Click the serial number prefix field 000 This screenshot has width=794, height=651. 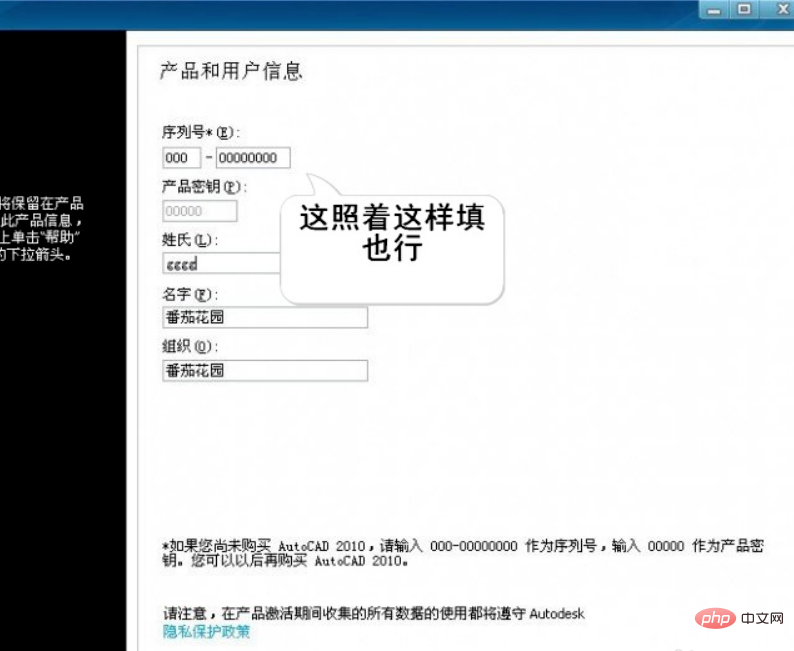181,157
